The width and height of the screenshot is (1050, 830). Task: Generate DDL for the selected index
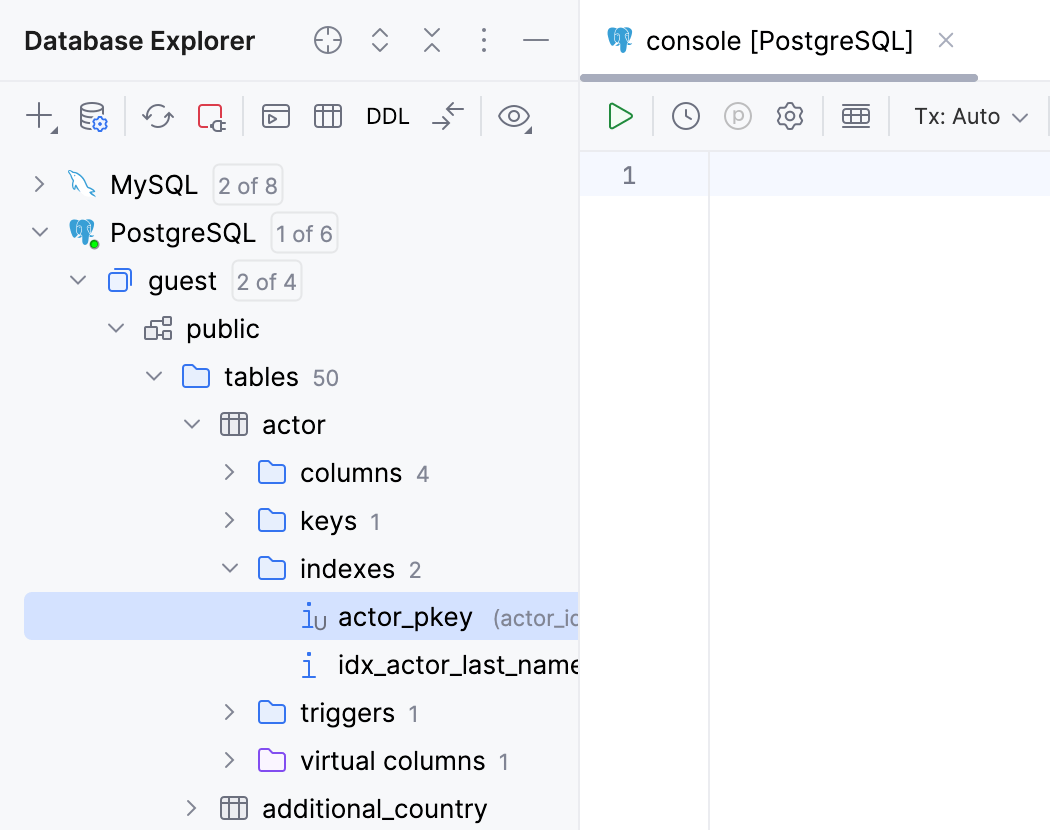(x=388, y=116)
